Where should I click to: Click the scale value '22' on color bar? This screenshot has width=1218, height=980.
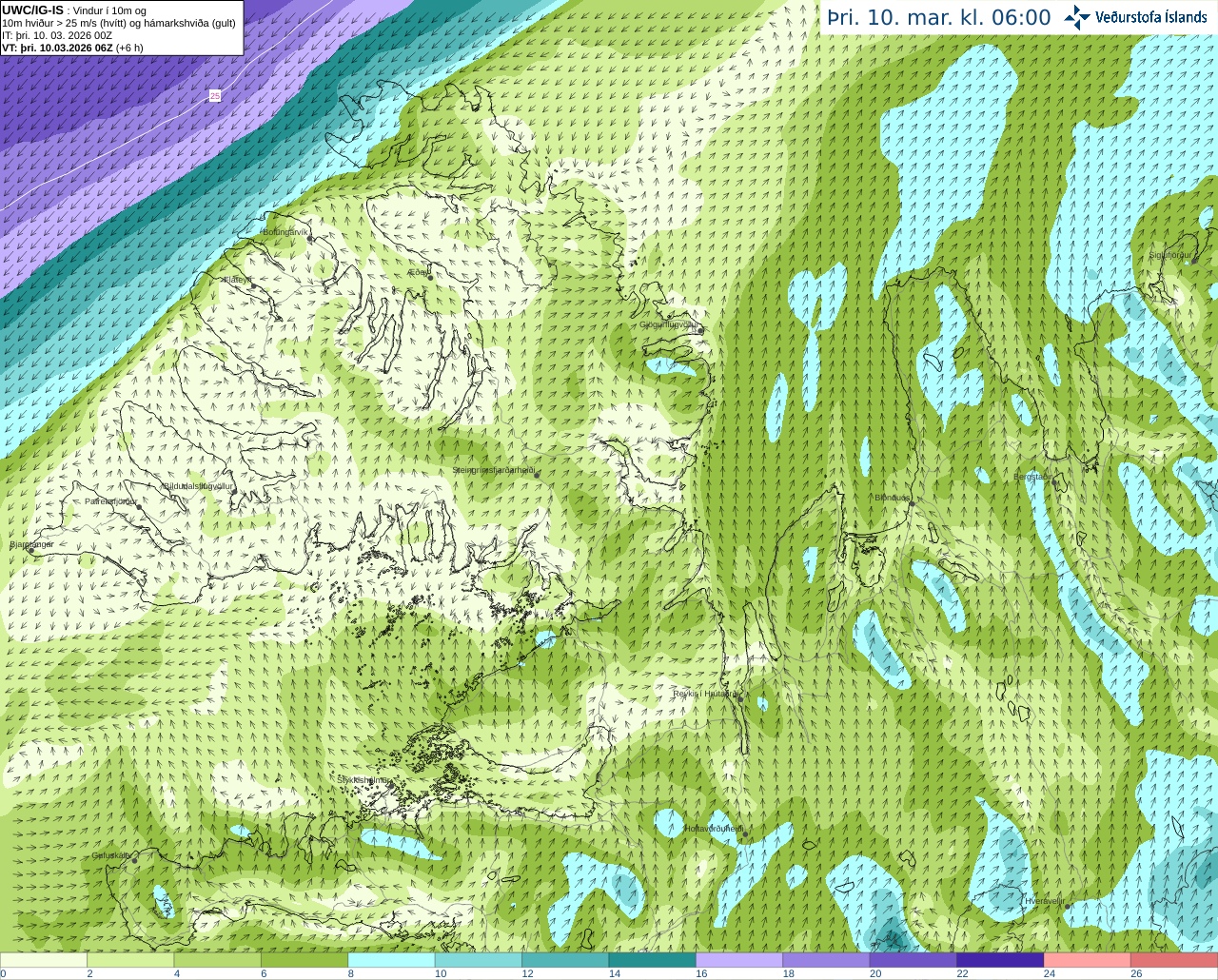(963, 974)
